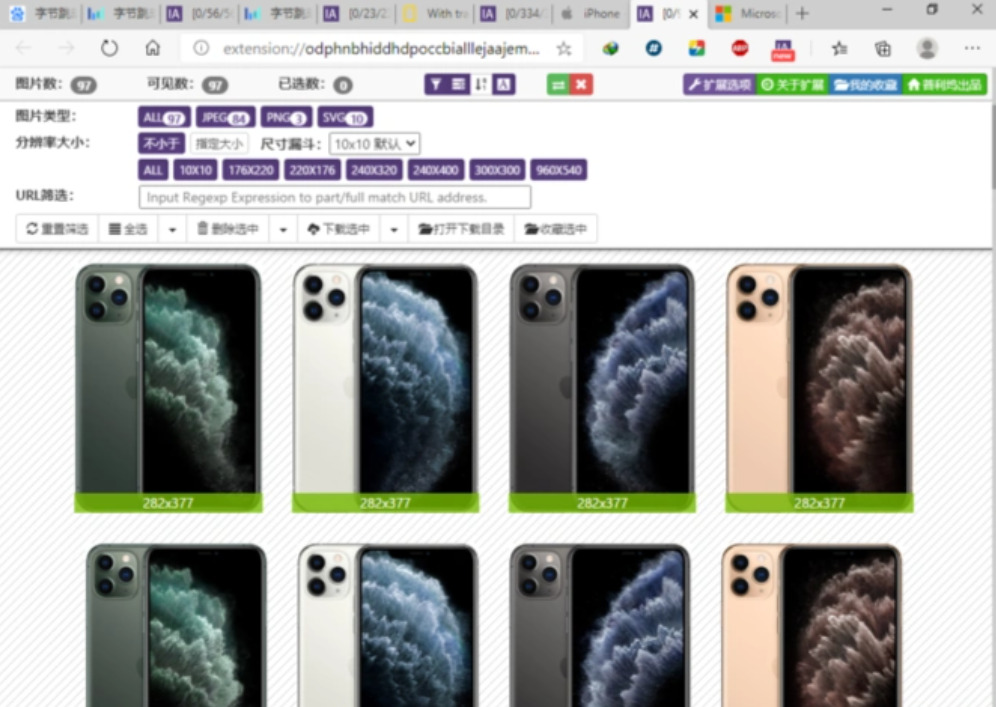Switch to the [0/23/2 IA browser tab
Image resolution: width=996 pixels, height=707 pixels.
pyautogui.click(x=356, y=13)
